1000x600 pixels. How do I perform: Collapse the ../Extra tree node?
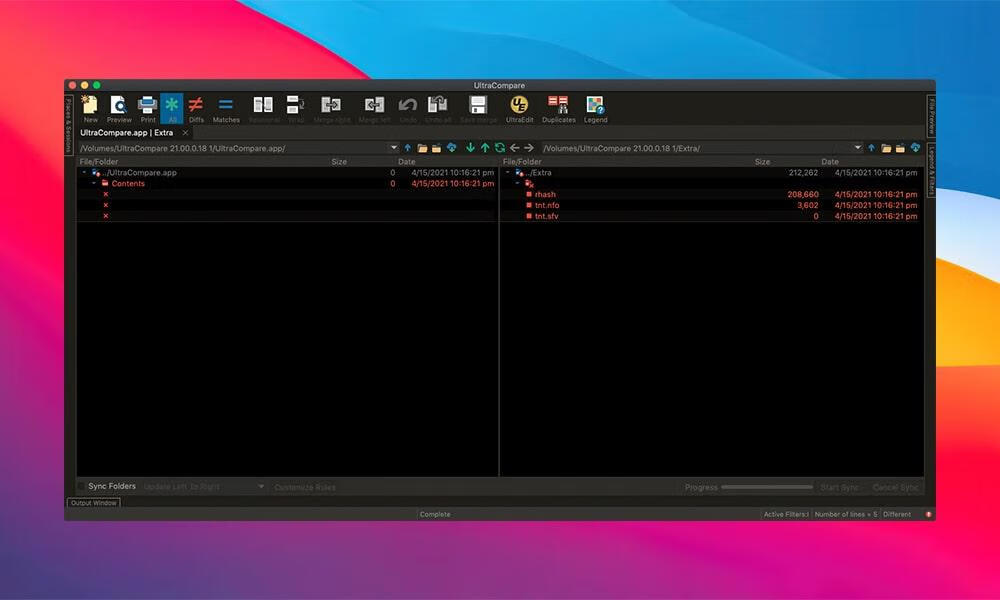[508, 173]
